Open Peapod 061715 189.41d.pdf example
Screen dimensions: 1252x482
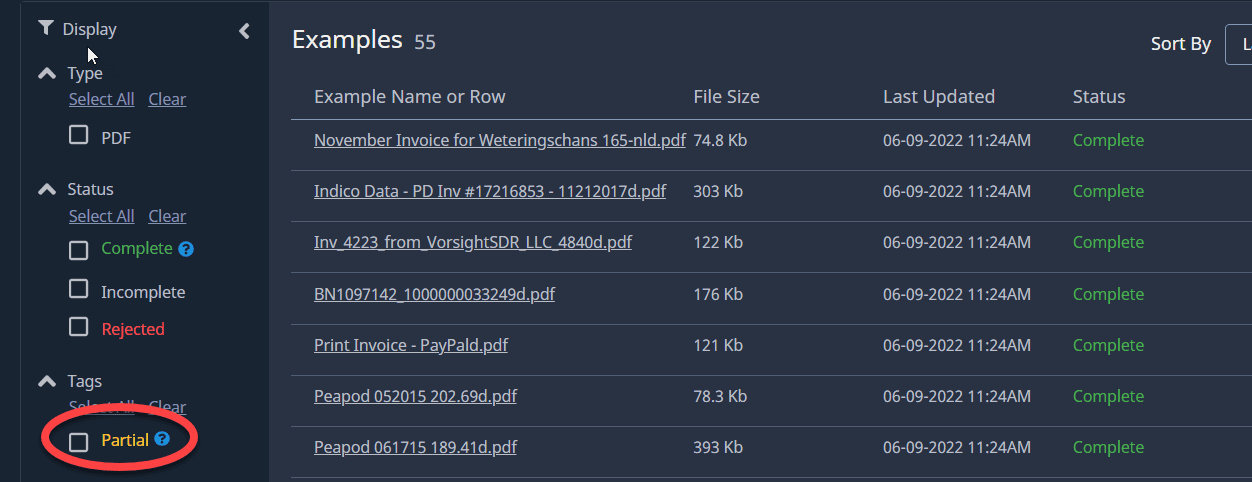coord(415,447)
